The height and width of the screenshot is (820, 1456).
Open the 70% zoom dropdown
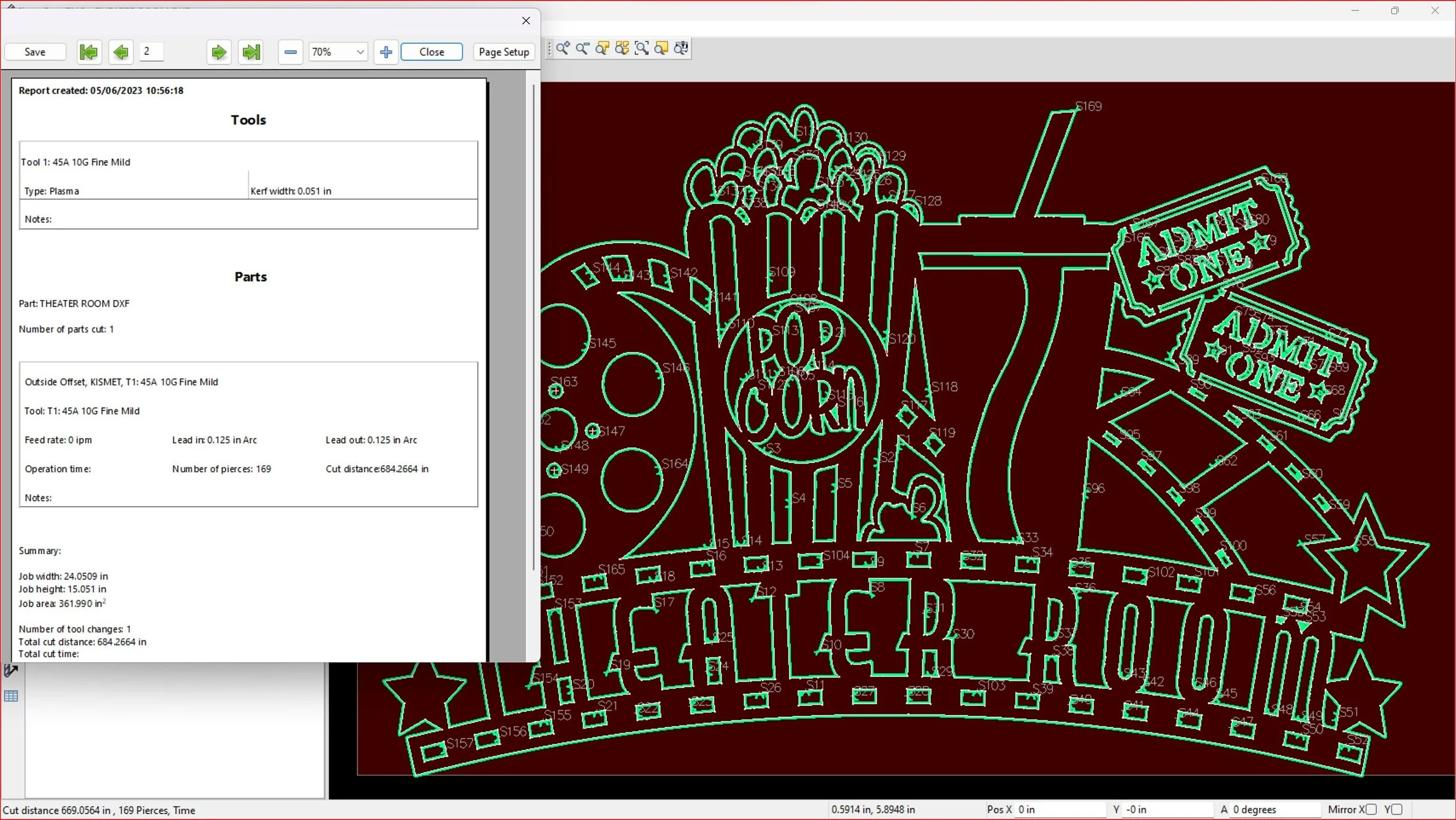(x=360, y=52)
